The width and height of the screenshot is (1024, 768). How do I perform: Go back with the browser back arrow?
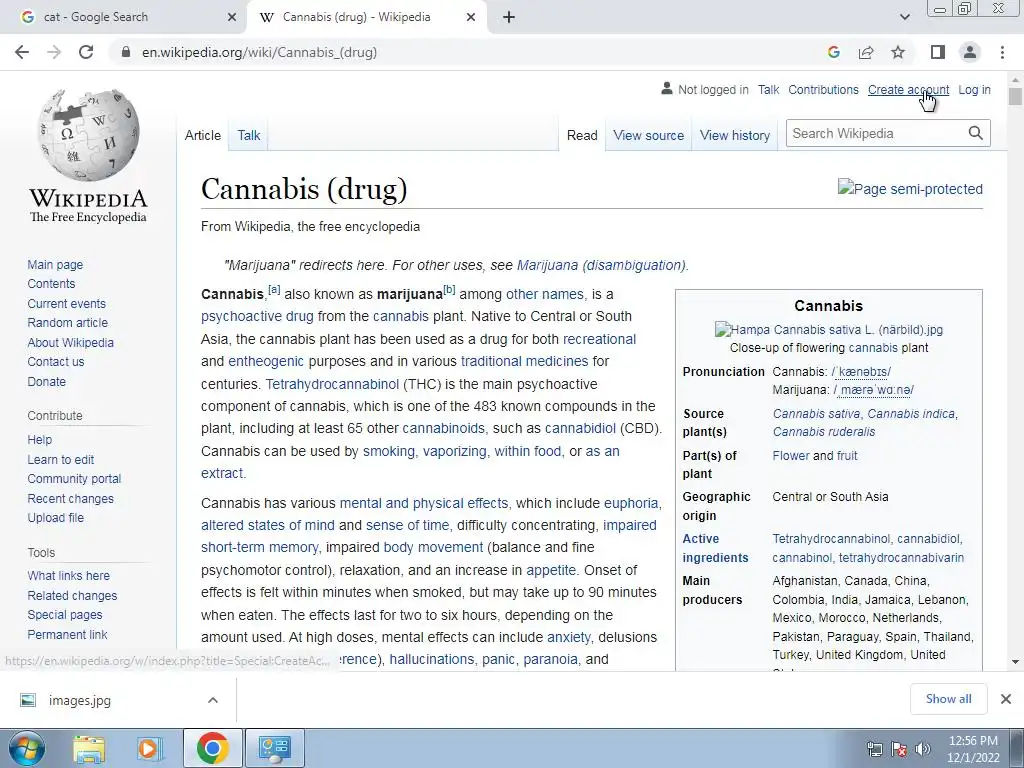pos(22,52)
